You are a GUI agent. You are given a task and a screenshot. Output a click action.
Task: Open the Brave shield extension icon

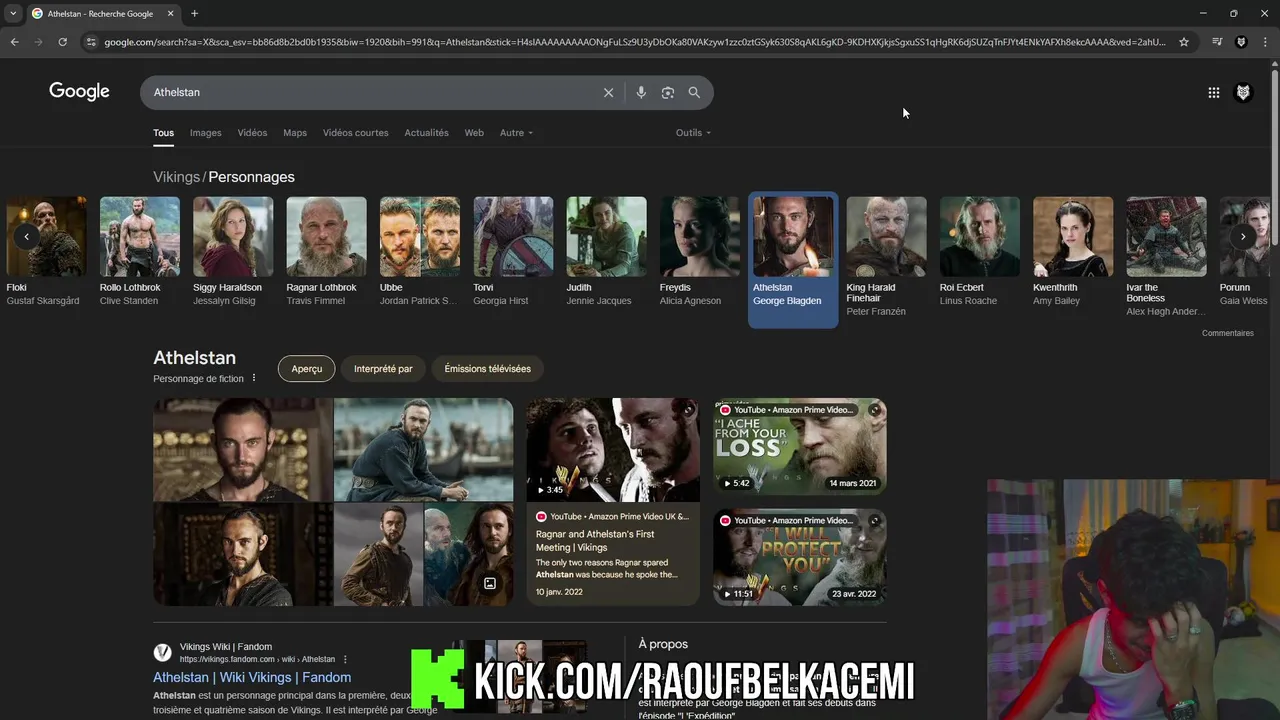1241,42
